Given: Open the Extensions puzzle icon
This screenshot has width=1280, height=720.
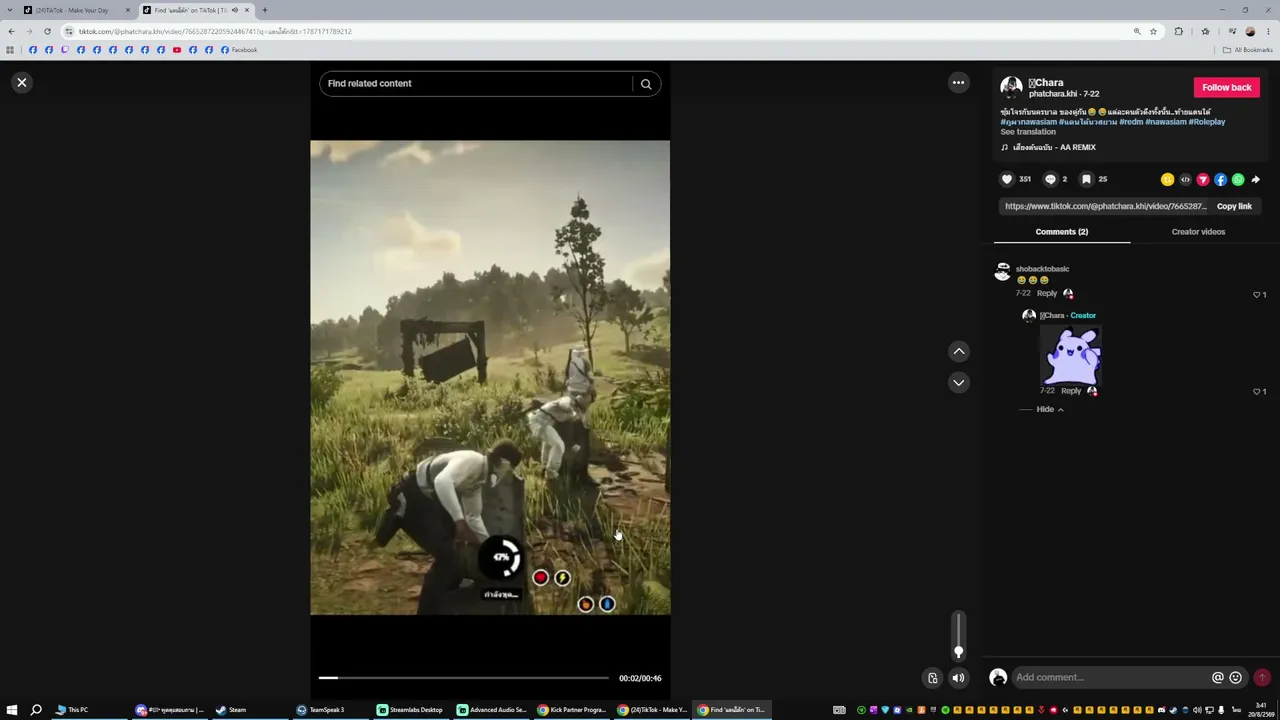Looking at the screenshot, I should [1179, 32].
